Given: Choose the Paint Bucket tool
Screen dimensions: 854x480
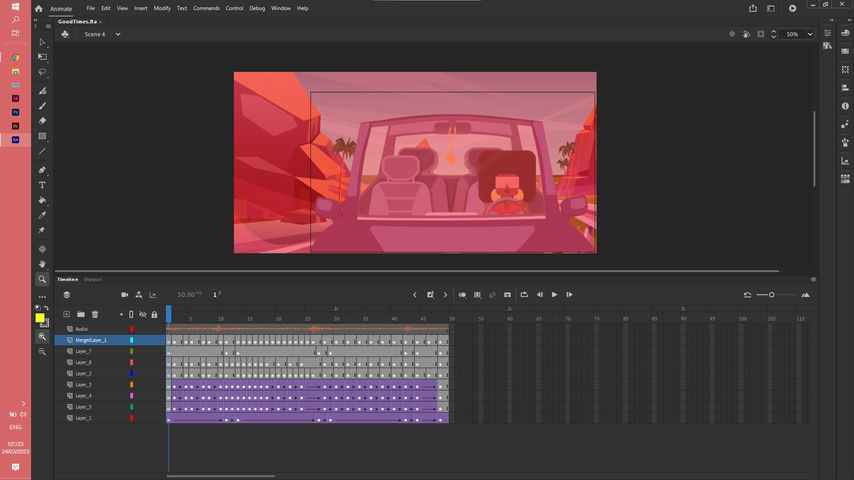Looking at the screenshot, I should pyautogui.click(x=42, y=200).
